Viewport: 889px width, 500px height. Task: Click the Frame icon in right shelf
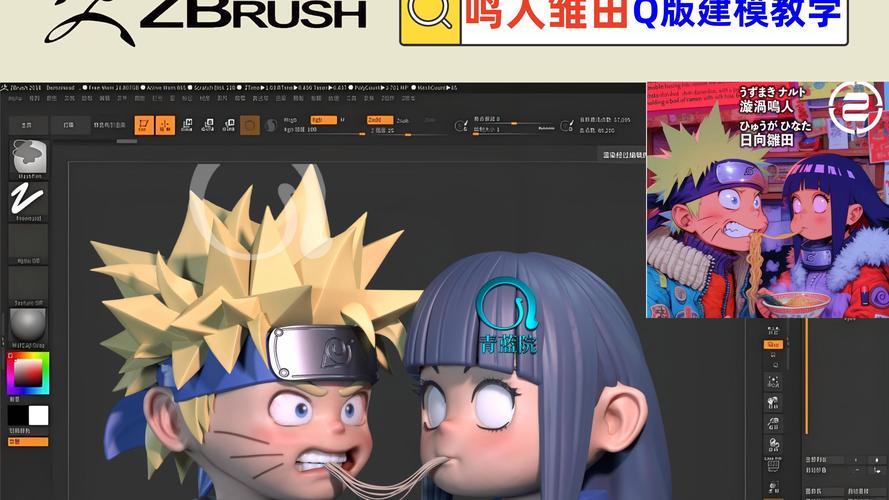(x=773, y=382)
